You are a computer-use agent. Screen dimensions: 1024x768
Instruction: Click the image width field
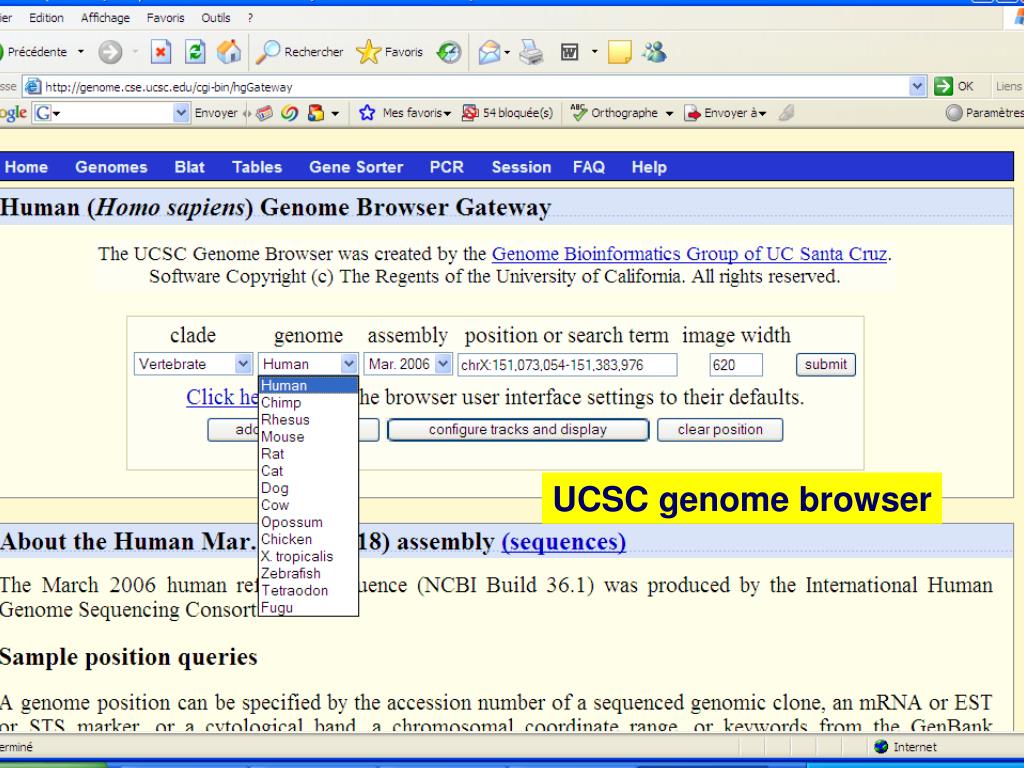(x=735, y=364)
